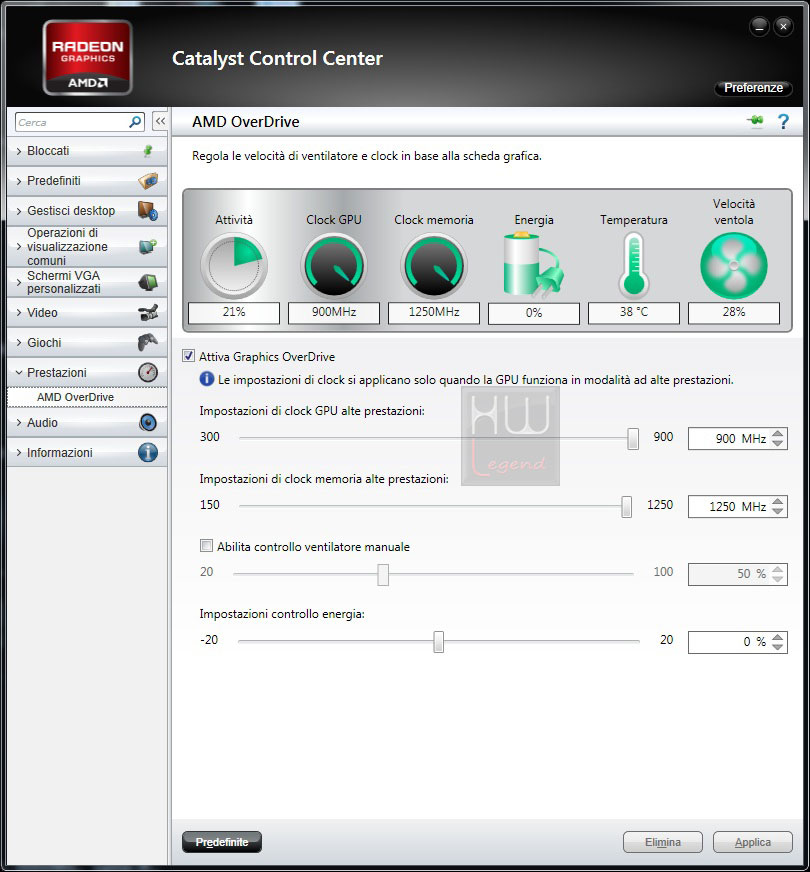
Task: Click the Informazioni info icon
Action: tap(148, 453)
